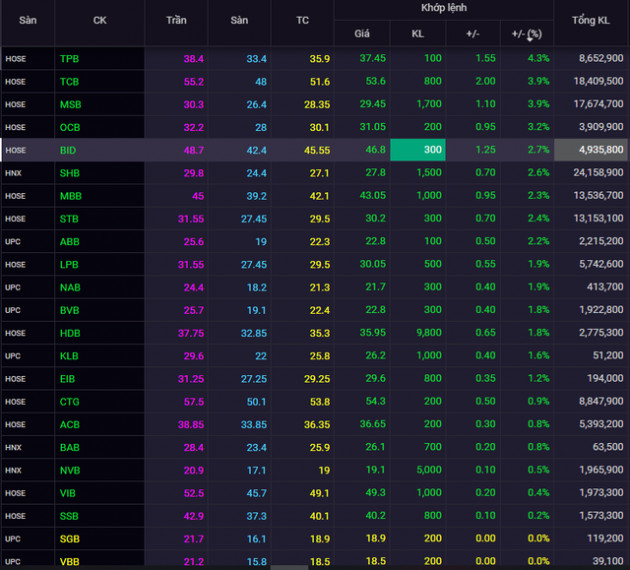Open the MSB stock ticker
This screenshot has height=570, width=630.
71,104
